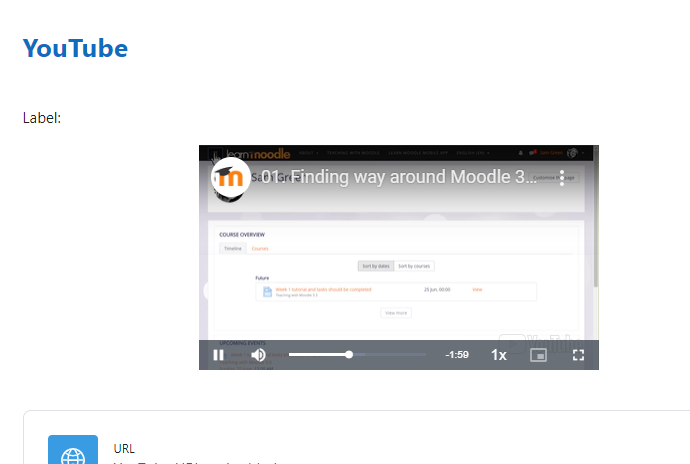Click the remaining time -1:59 display

[457, 355]
